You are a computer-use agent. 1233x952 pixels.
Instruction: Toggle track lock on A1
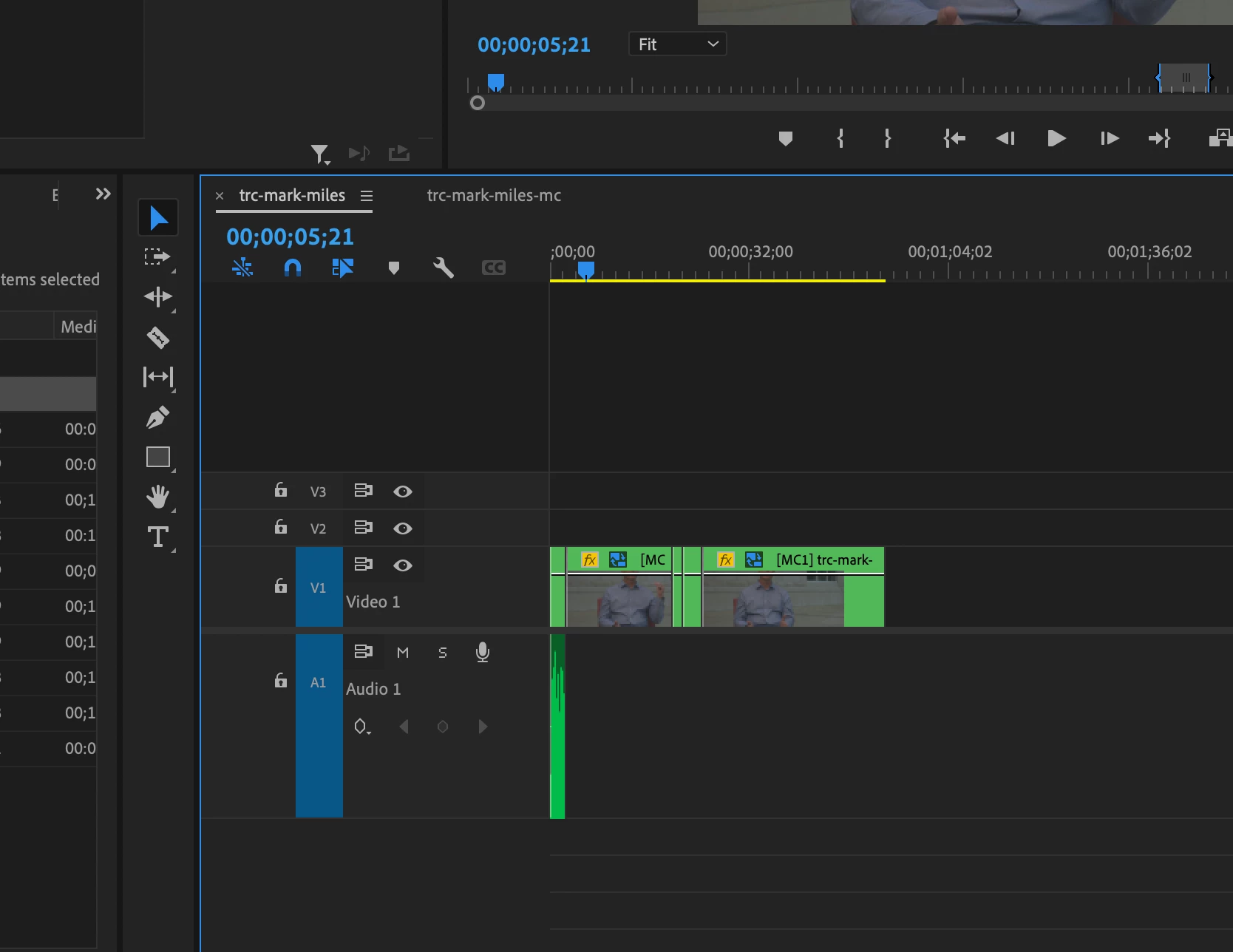pyautogui.click(x=281, y=681)
